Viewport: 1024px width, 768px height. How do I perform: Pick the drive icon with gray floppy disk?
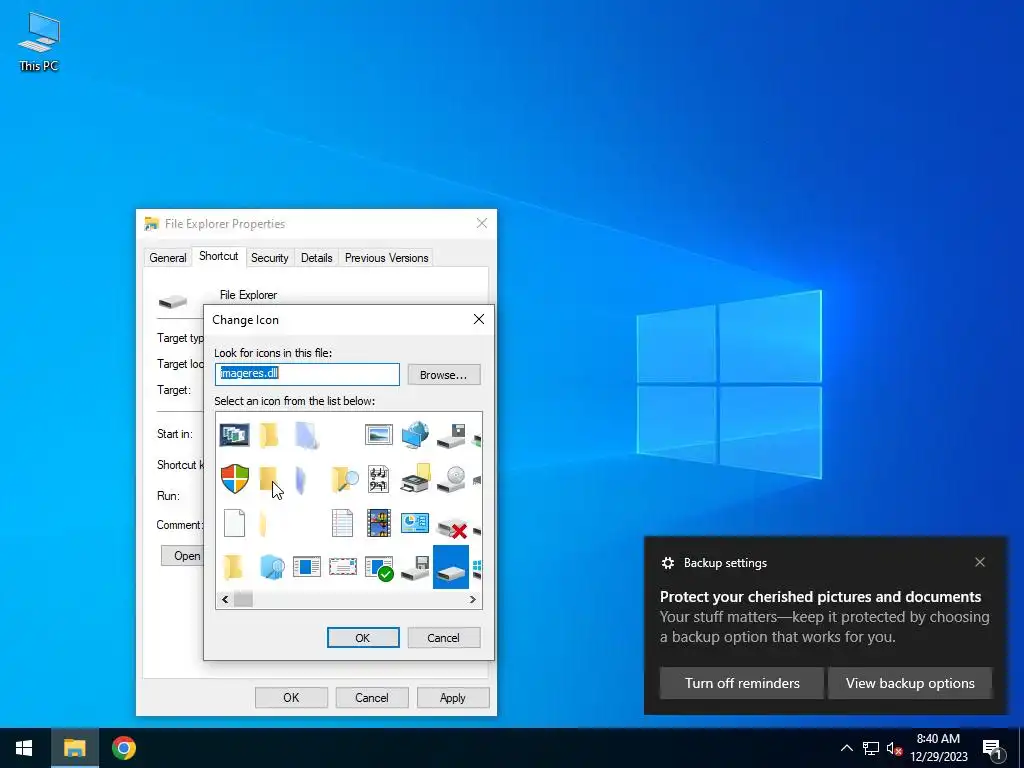(x=415, y=568)
